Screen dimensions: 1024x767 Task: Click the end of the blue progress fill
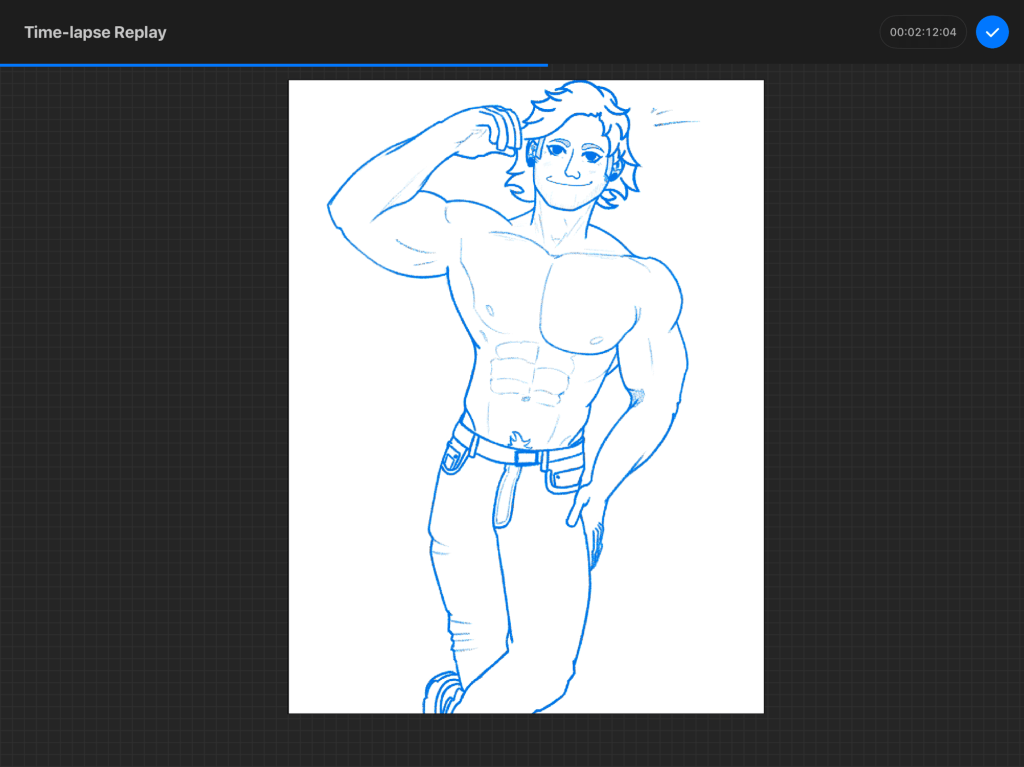tap(546, 65)
